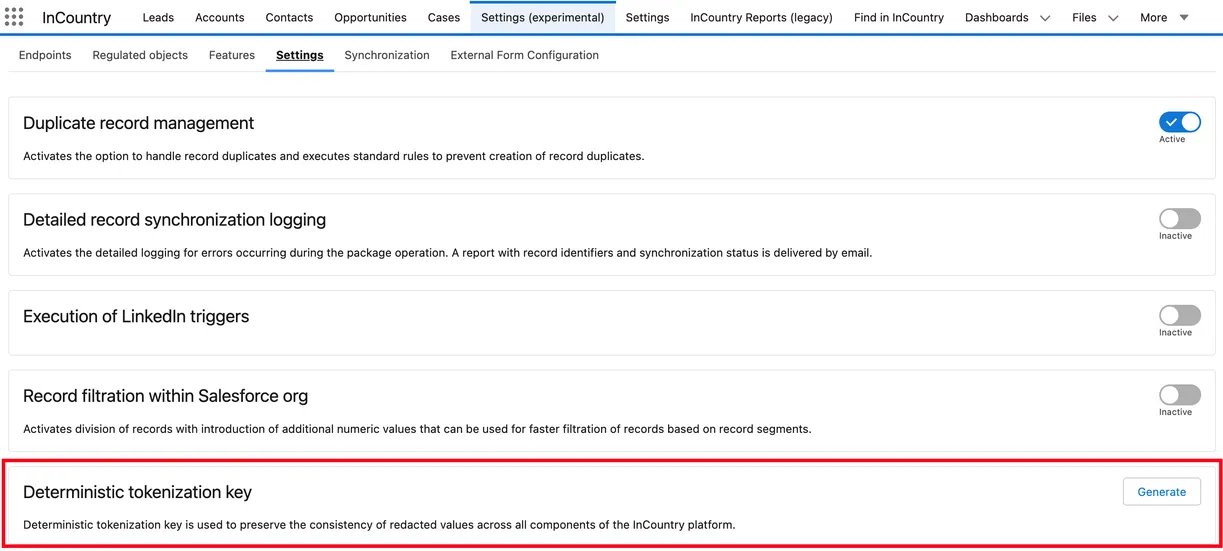1223x551 pixels.
Task: Open InCountry Reports (legacy) page
Action: point(761,17)
